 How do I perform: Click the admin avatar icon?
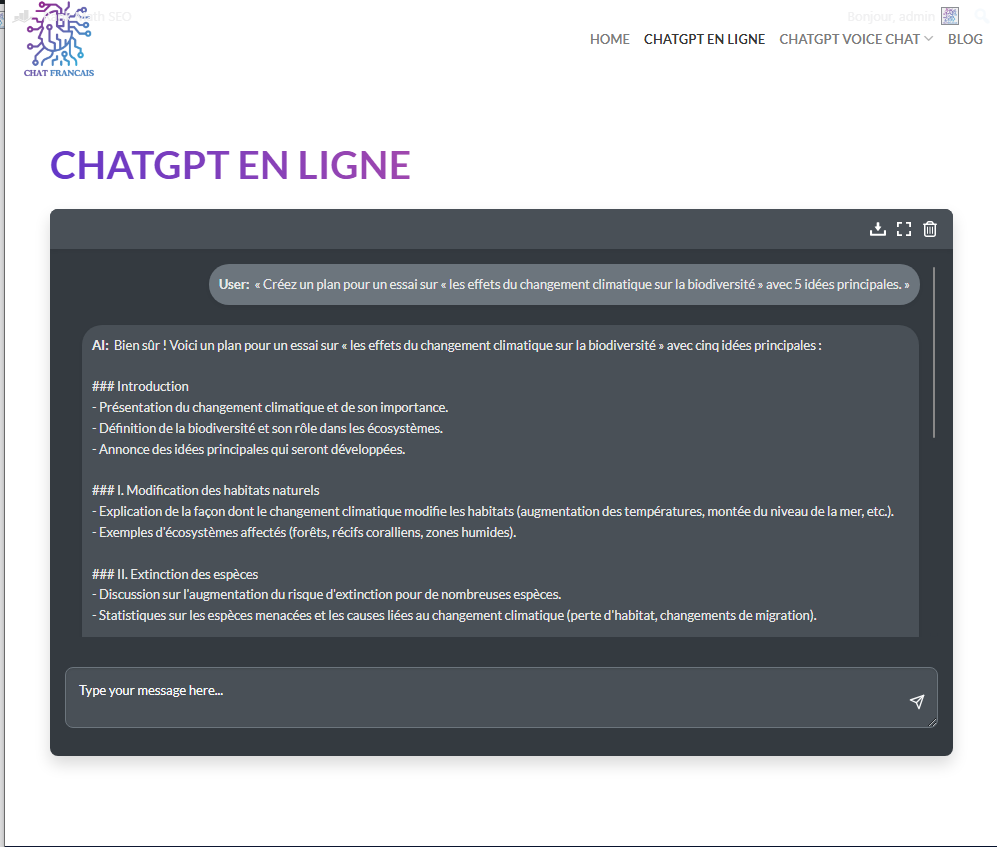point(950,16)
